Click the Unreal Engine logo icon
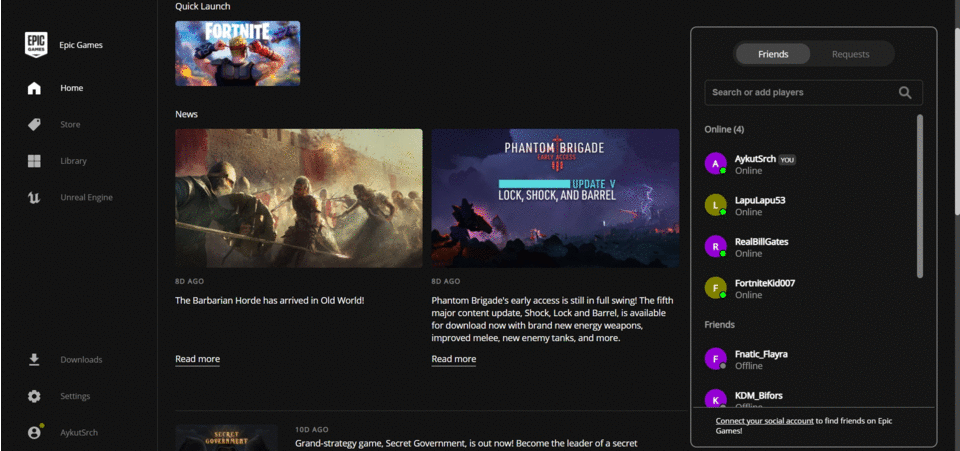 34,198
